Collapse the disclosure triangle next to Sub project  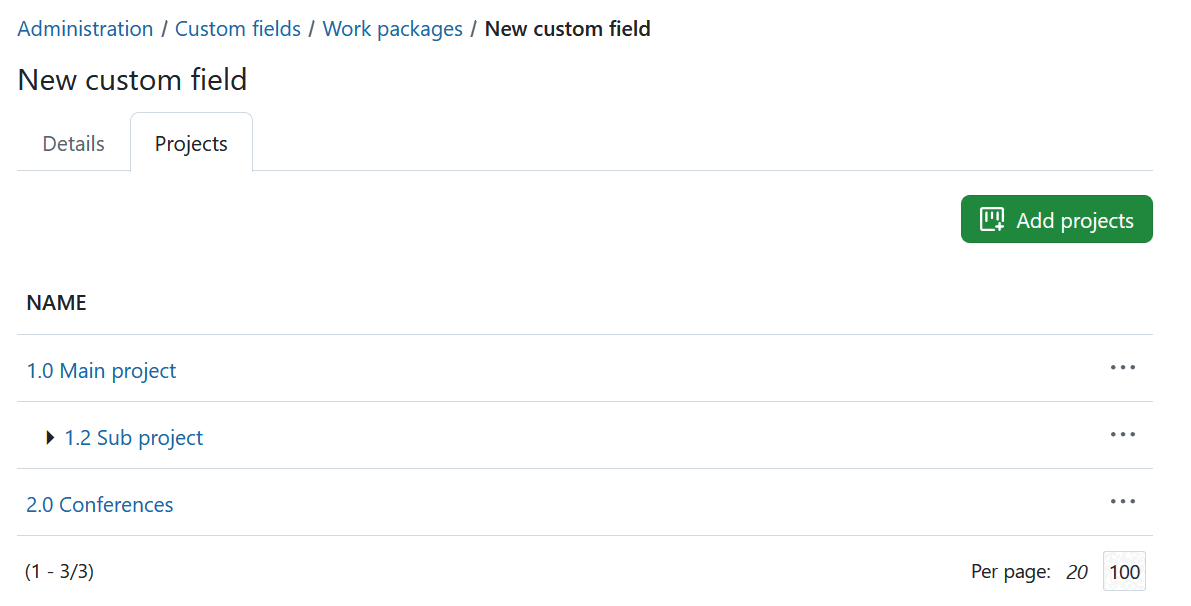tap(49, 437)
